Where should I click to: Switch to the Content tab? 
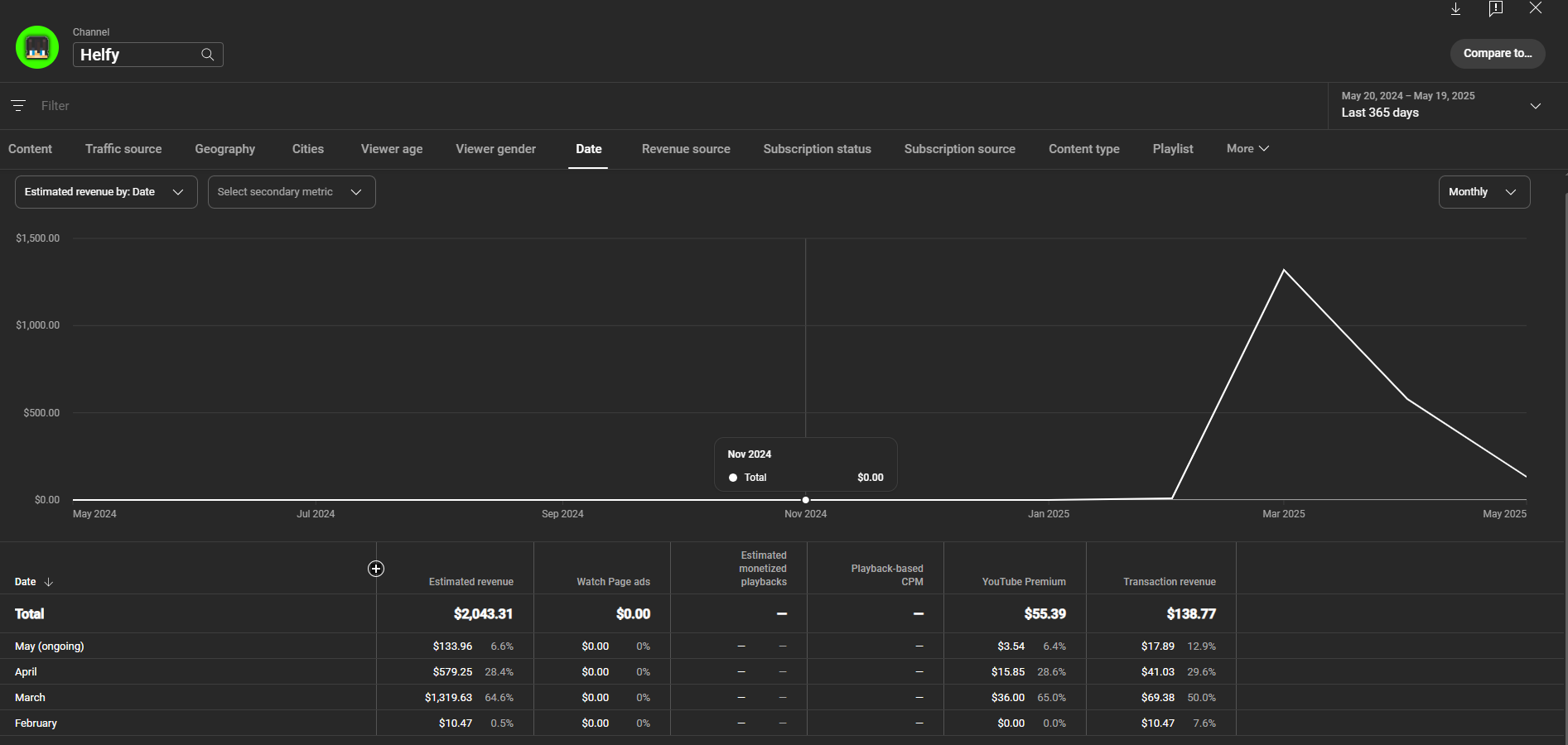coord(30,149)
